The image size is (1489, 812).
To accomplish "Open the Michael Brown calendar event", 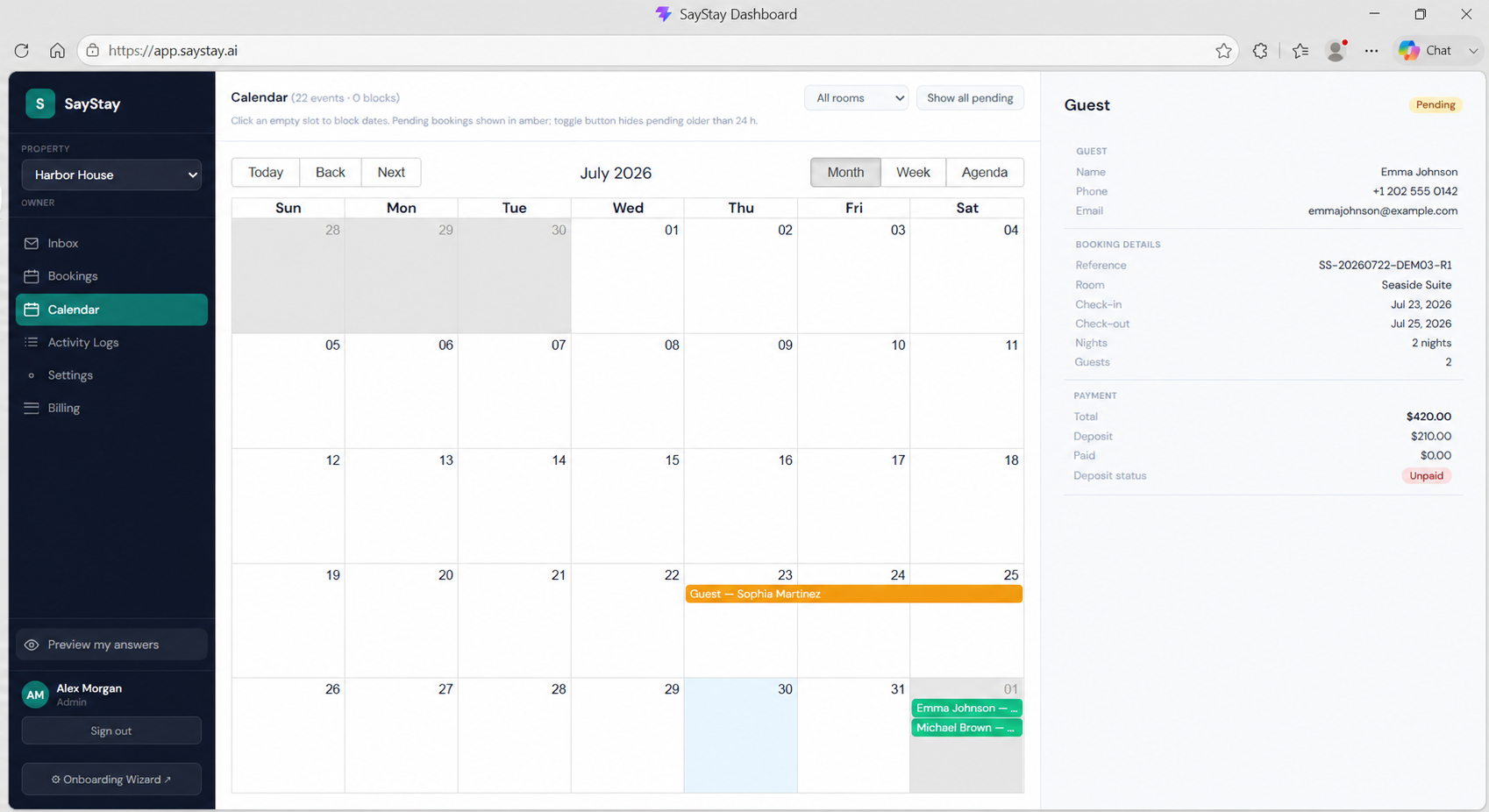I will coord(966,728).
